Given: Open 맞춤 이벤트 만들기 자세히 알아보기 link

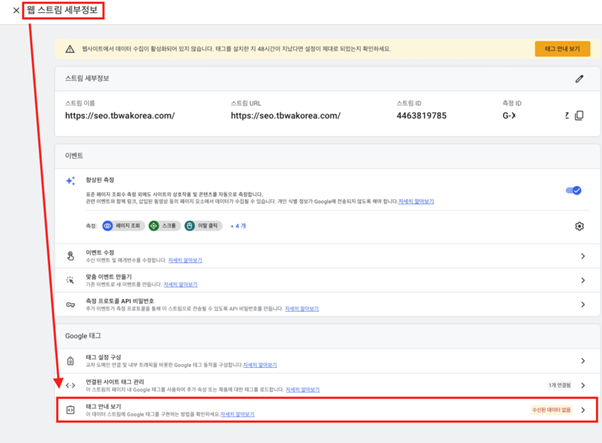Looking at the screenshot, I should pos(180,285).
